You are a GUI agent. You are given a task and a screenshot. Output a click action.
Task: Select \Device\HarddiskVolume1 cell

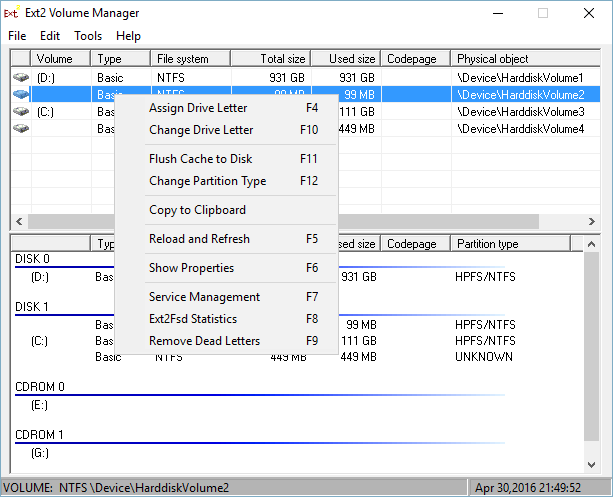(520, 78)
